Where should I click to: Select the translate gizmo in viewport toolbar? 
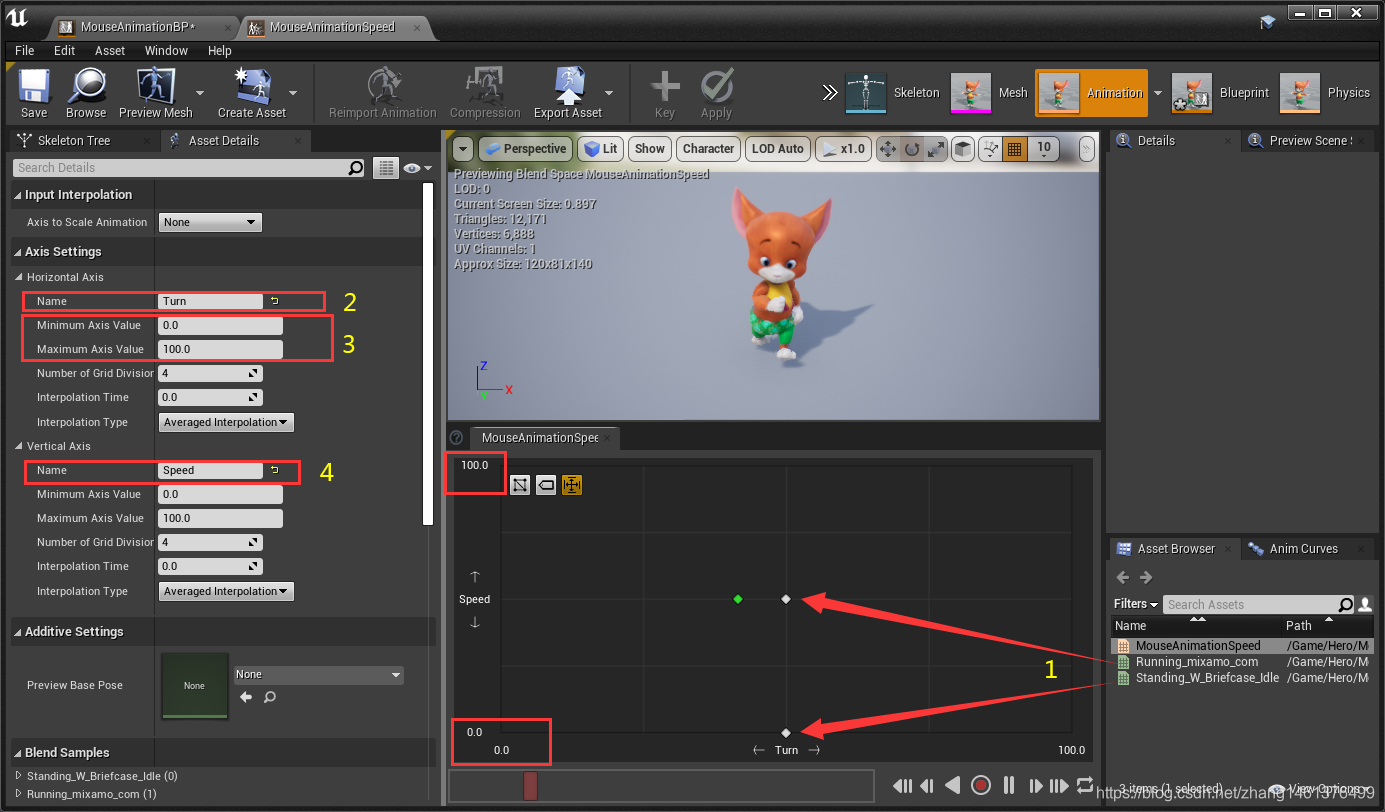pyautogui.click(x=887, y=149)
